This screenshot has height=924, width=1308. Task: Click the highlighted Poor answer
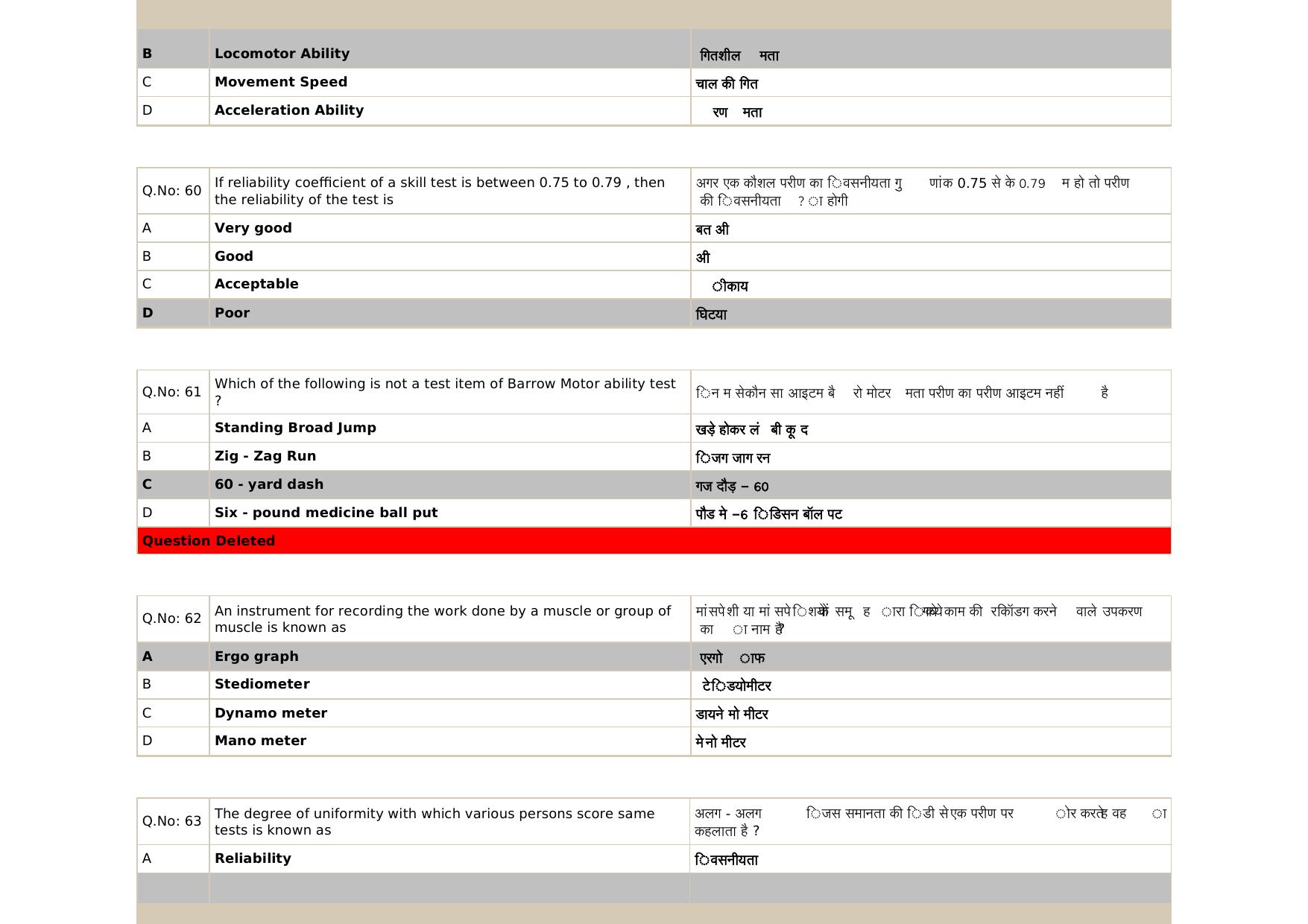pos(233,313)
